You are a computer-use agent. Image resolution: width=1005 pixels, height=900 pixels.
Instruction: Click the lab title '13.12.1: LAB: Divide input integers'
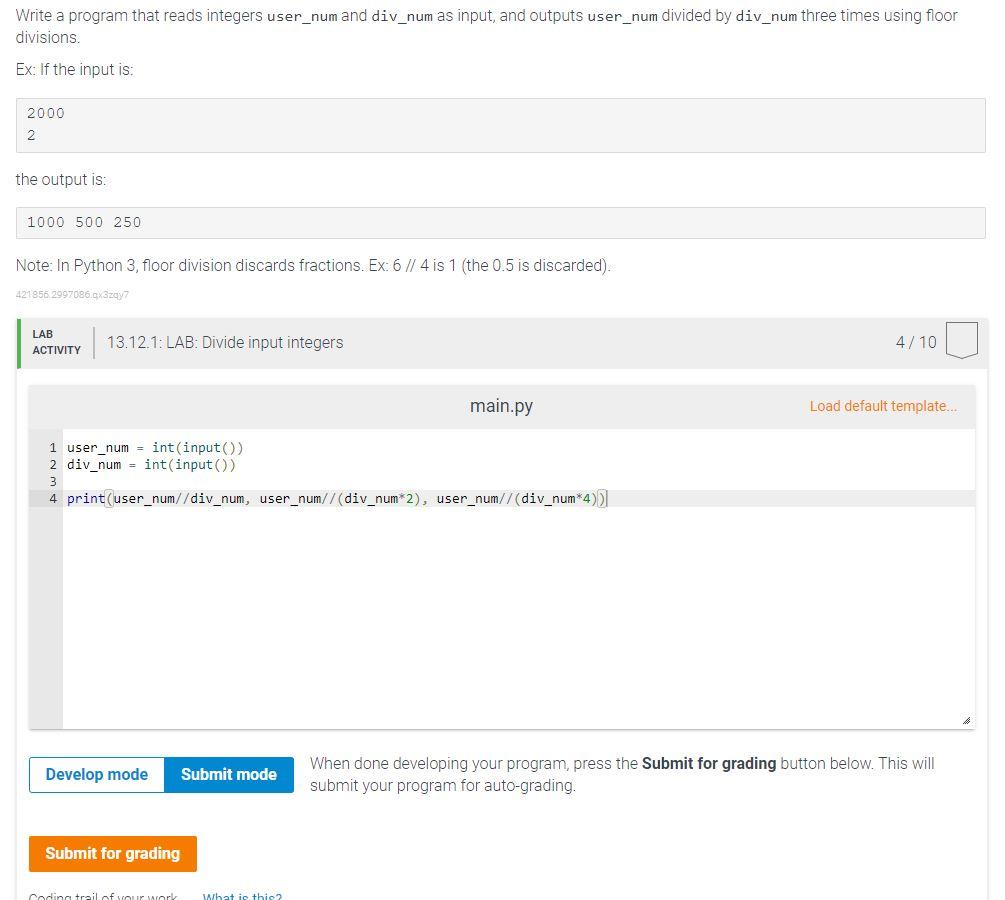(x=224, y=341)
